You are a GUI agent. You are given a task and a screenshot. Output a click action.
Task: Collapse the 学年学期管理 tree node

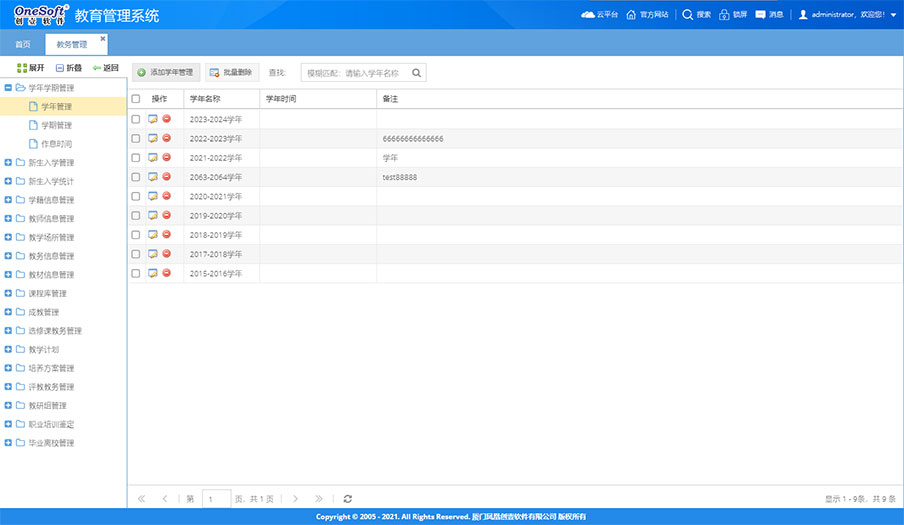tap(8, 88)
